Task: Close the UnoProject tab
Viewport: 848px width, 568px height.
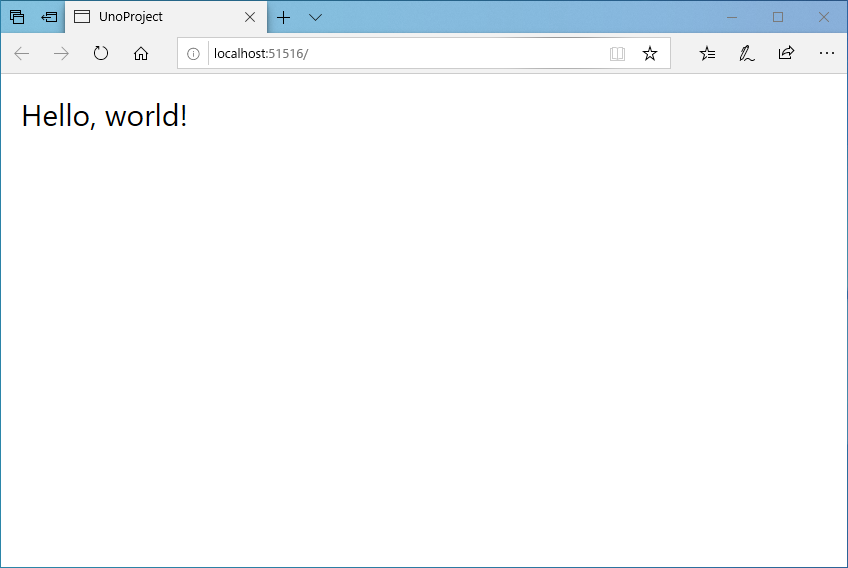Action: point(250,17)
